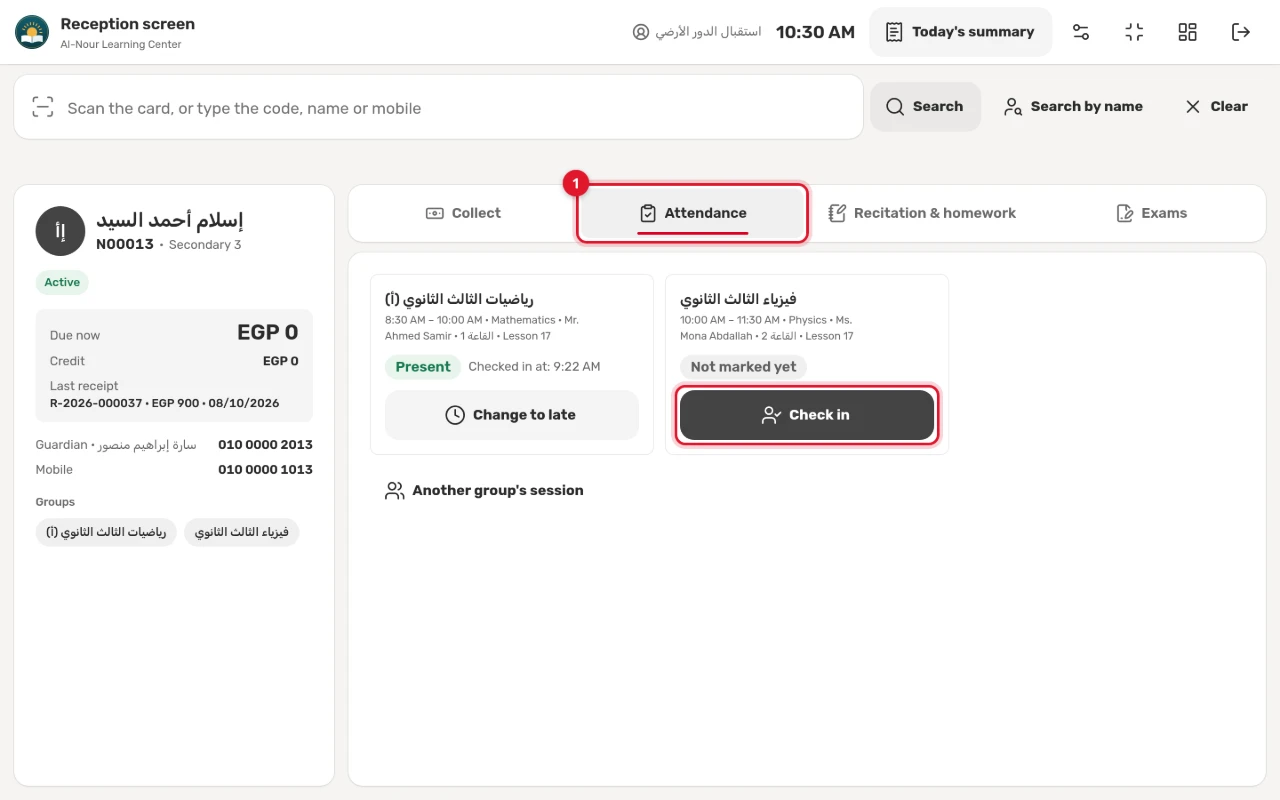Change Mathematics attendance to late
The width and height of the screenshot is (1280, 800).
[512, 415]
